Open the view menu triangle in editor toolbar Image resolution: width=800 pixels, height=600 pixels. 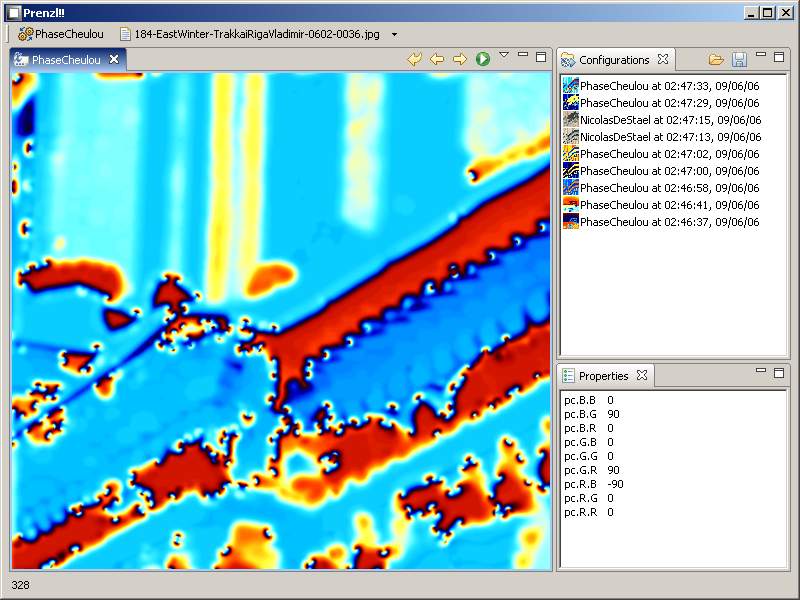504,55
